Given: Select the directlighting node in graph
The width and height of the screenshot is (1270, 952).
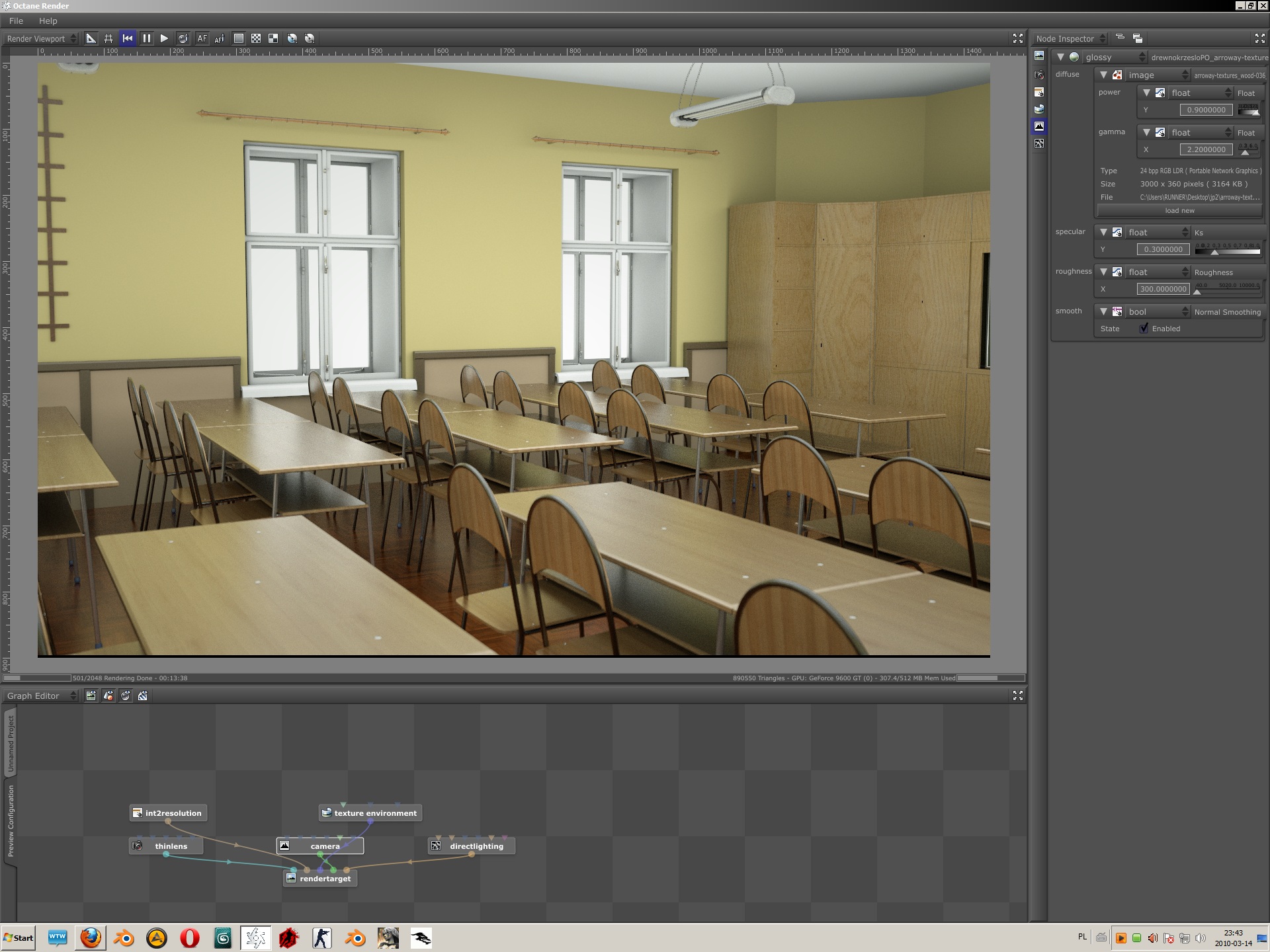Looking at the screenshot, I should (x=476, y=846).
